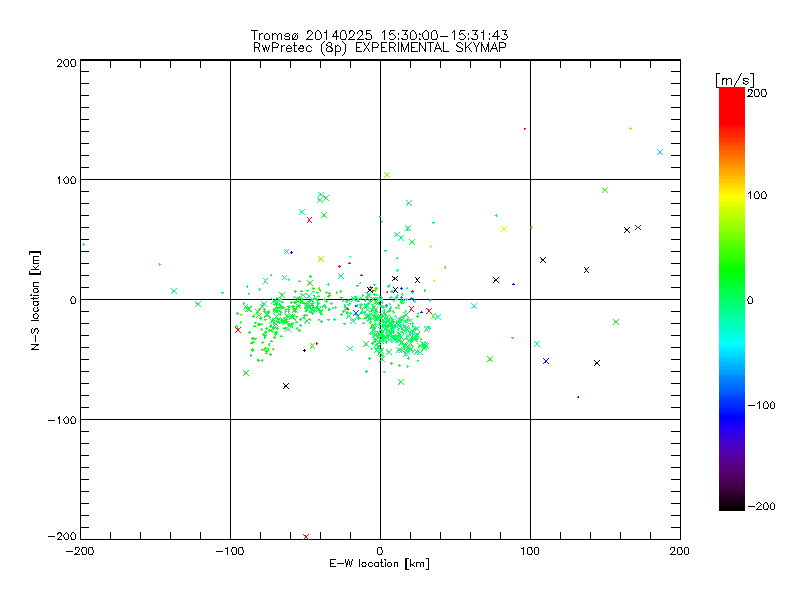Screen dimensions: 800x600
Task: Click the plot origin where zero lines cross
Action: click(x=380, y=299)
